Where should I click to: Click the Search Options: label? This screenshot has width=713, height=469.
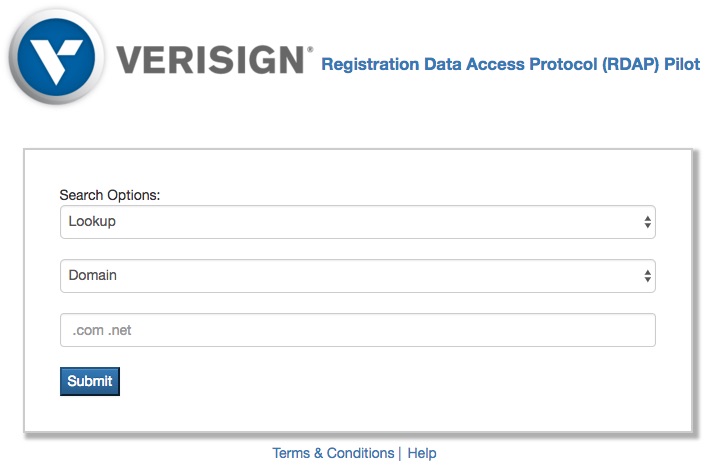tap(110, 195)
